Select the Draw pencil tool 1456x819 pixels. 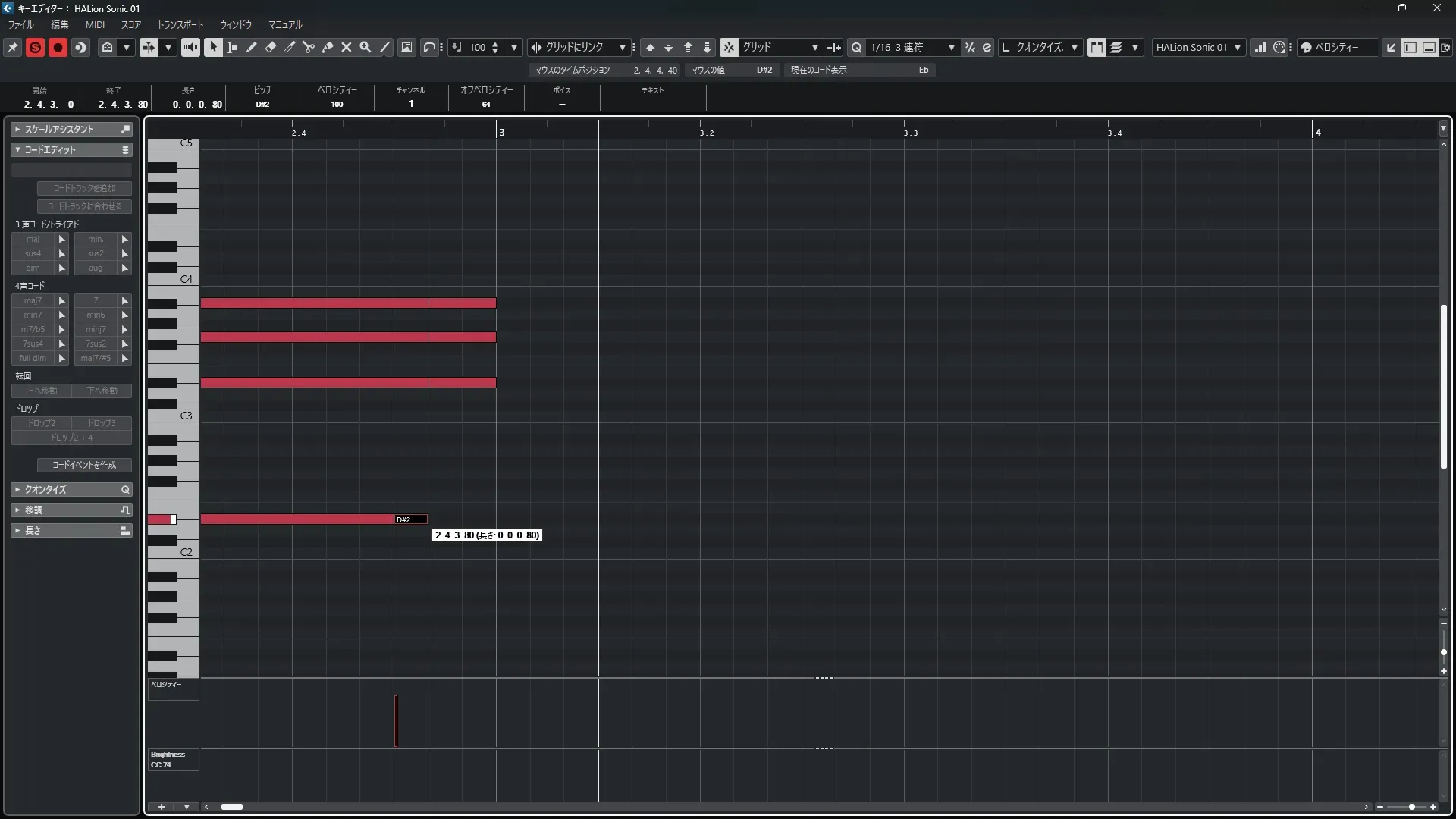pyautogui.click(x=252, y=47)
